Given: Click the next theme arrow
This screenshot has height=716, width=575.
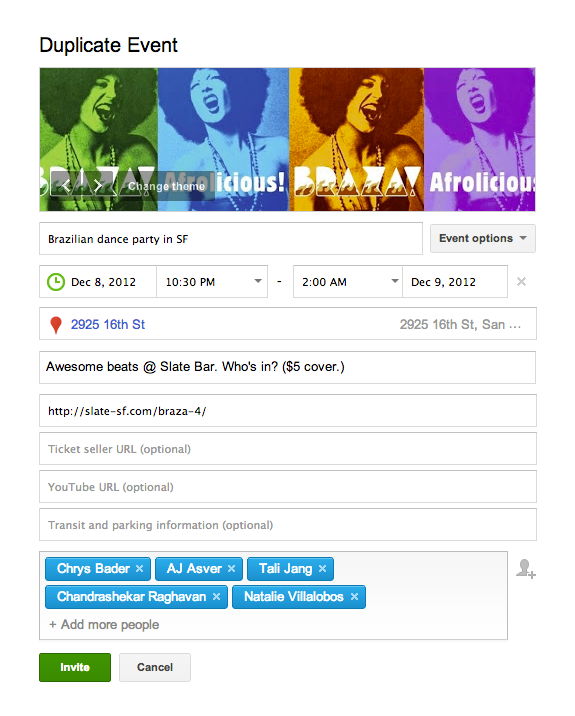Looking at the screenshot, I should click(98, 186).
